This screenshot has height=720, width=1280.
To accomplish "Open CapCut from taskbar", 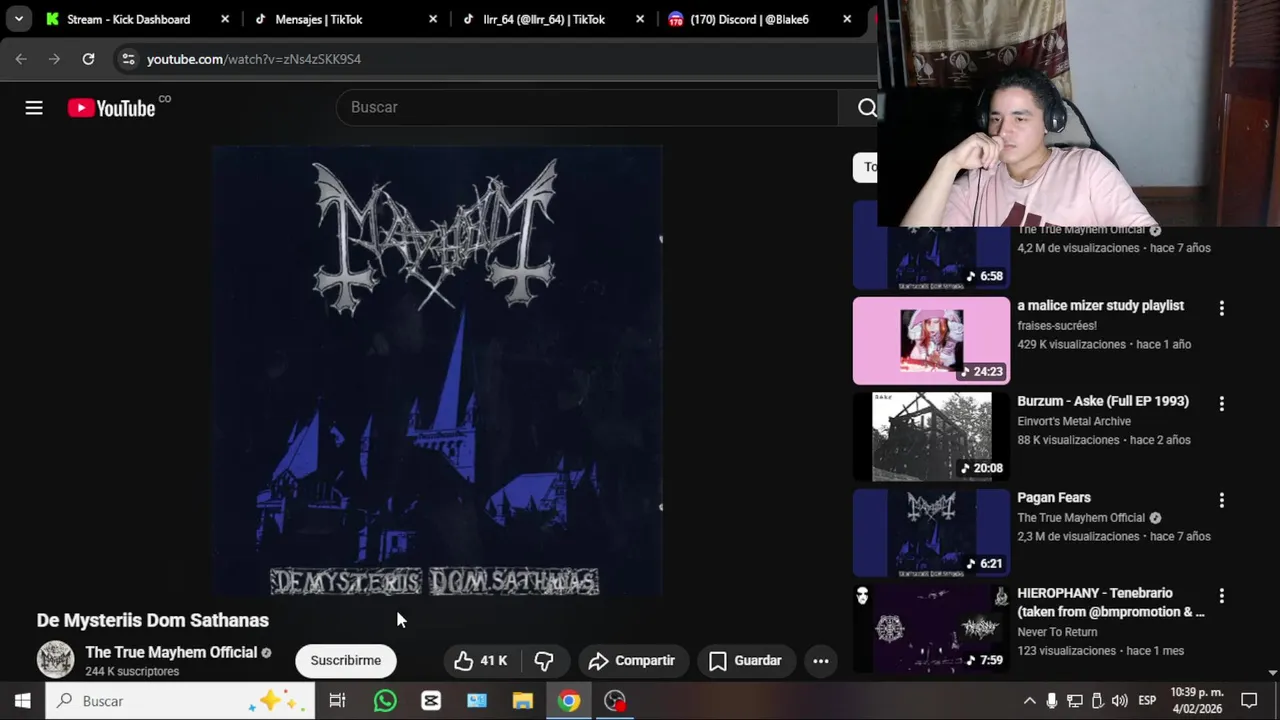I will pyautogui.click(x=431, y=701).
